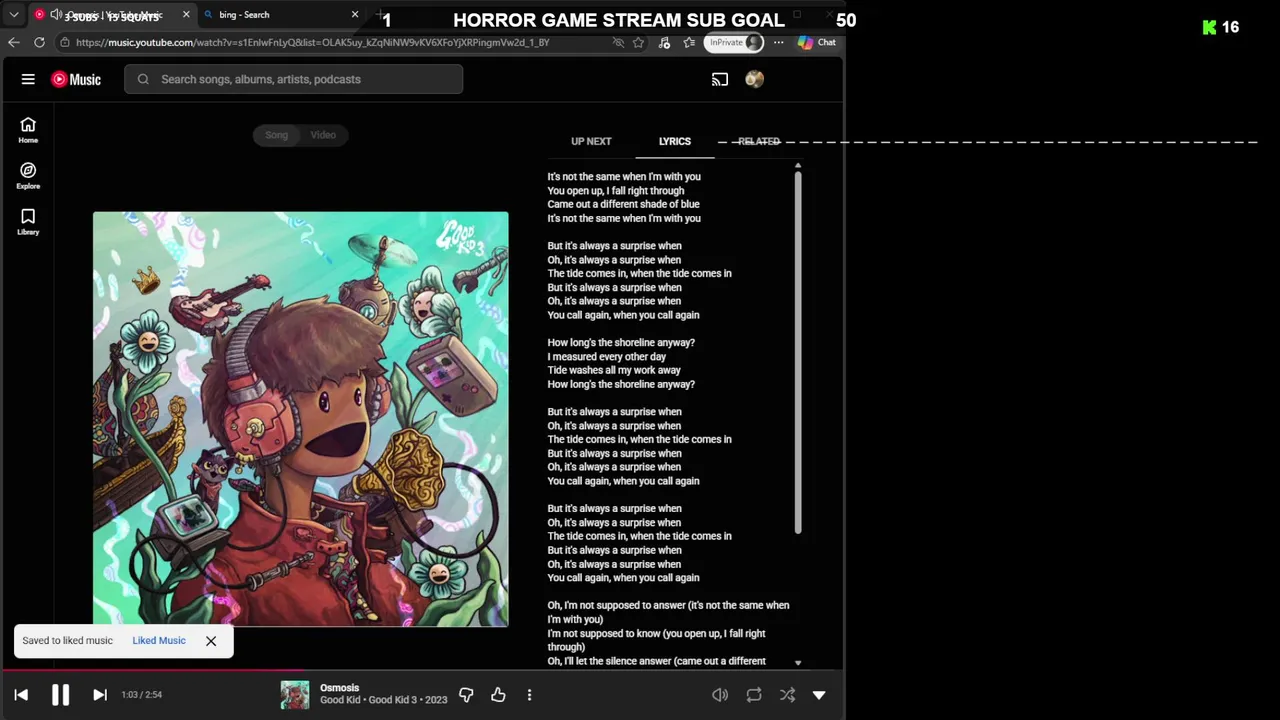Open Library in the sidebar
The image size is (1280, 720).
(28, 222)
